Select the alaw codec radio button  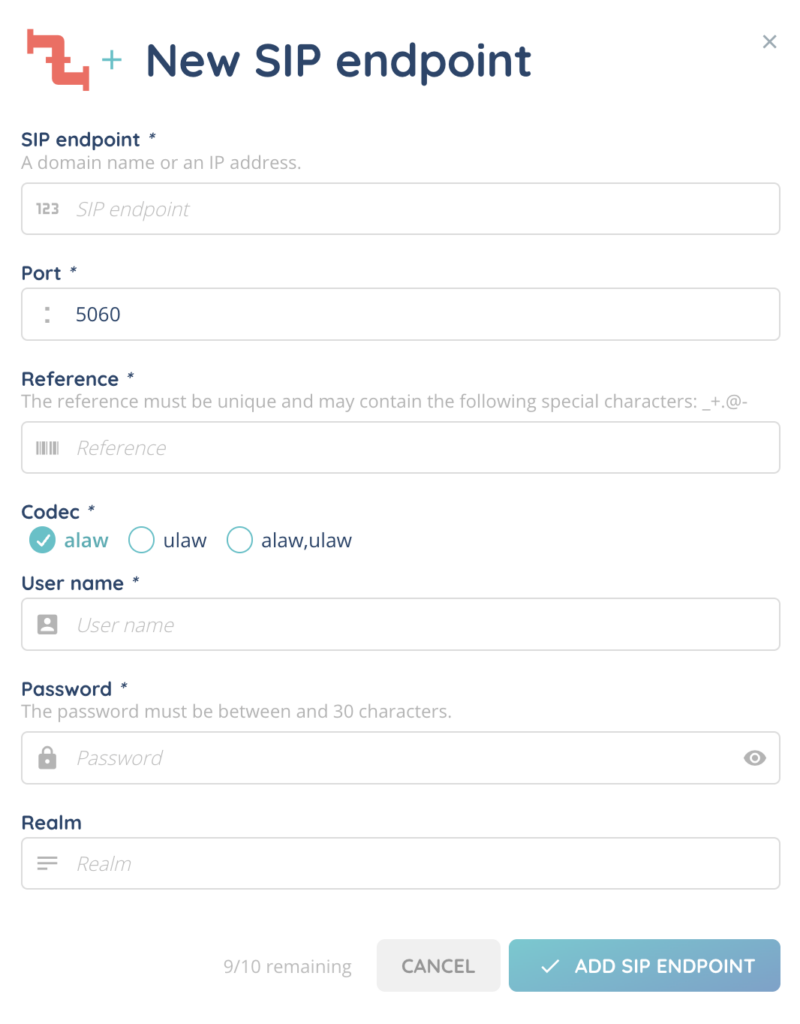pyautogui.click(x=42, y=540)
